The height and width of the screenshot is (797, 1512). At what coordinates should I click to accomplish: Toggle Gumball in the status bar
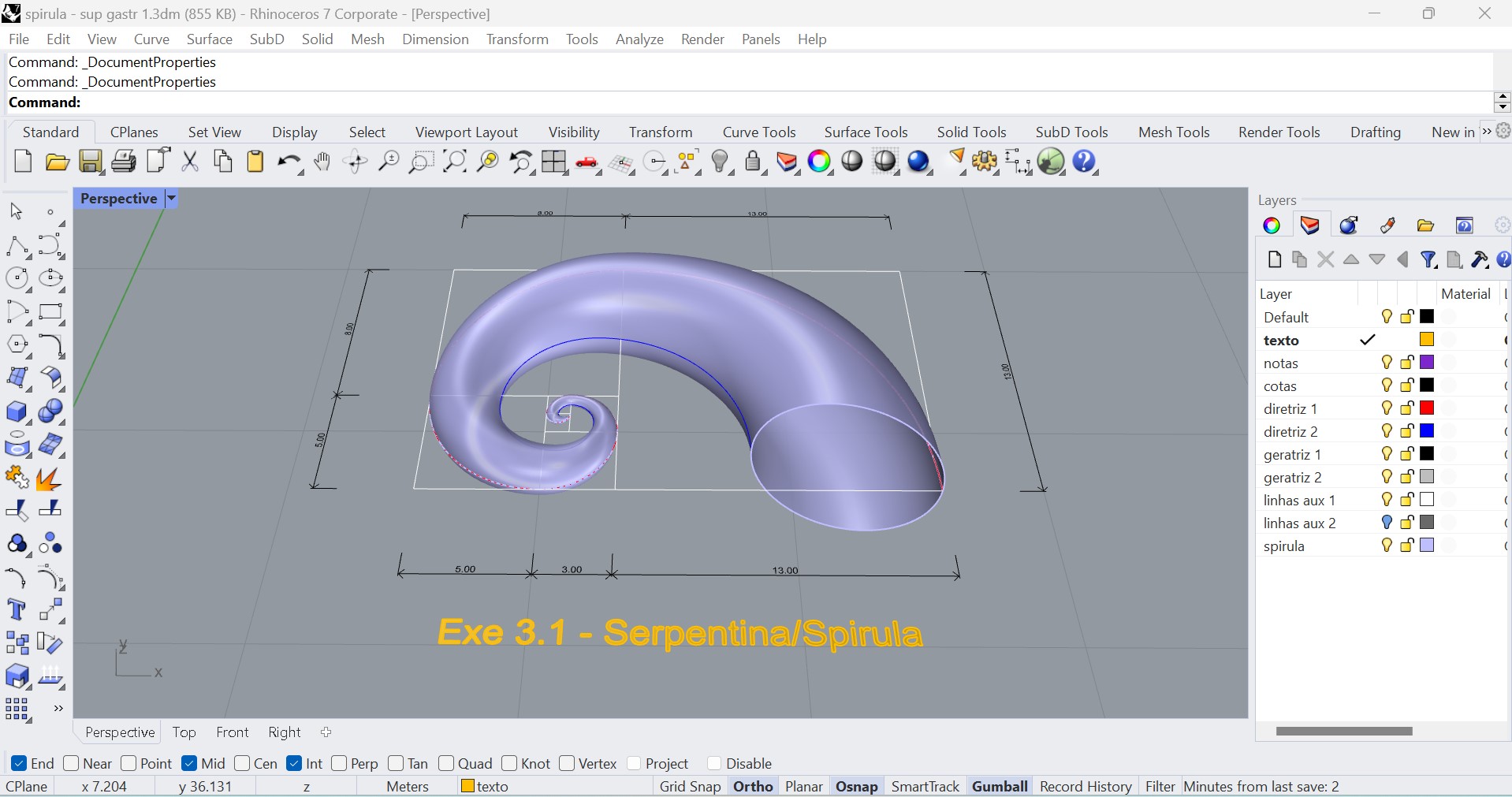pos(1000,786)
